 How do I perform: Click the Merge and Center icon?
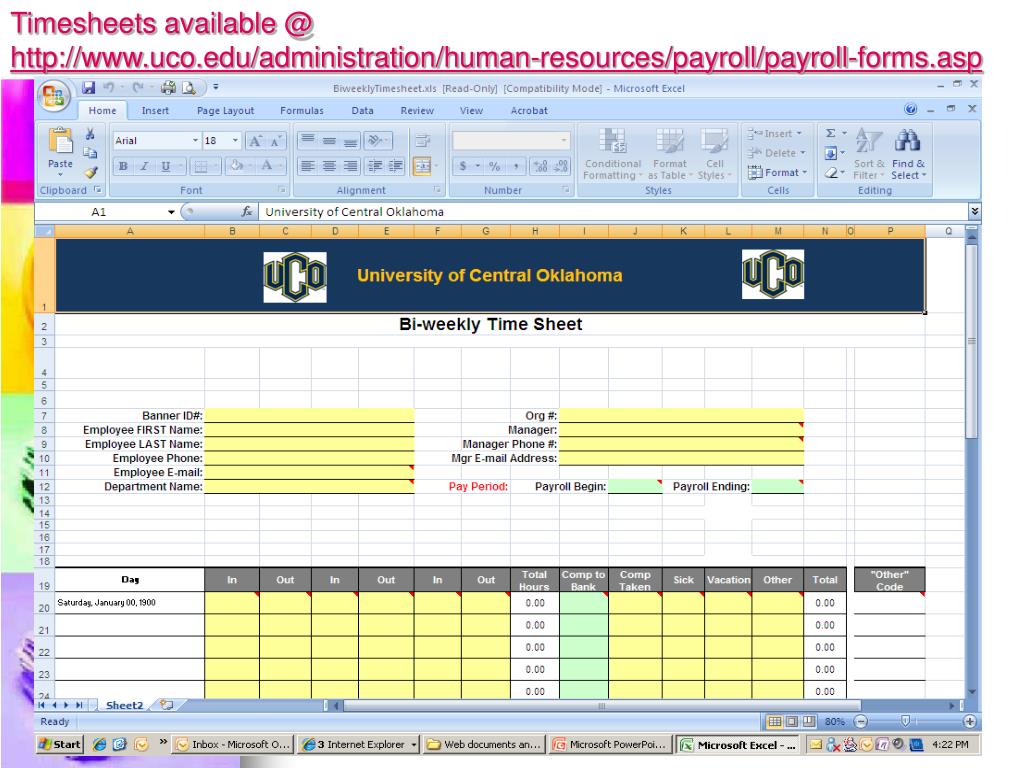coord(422,167)
